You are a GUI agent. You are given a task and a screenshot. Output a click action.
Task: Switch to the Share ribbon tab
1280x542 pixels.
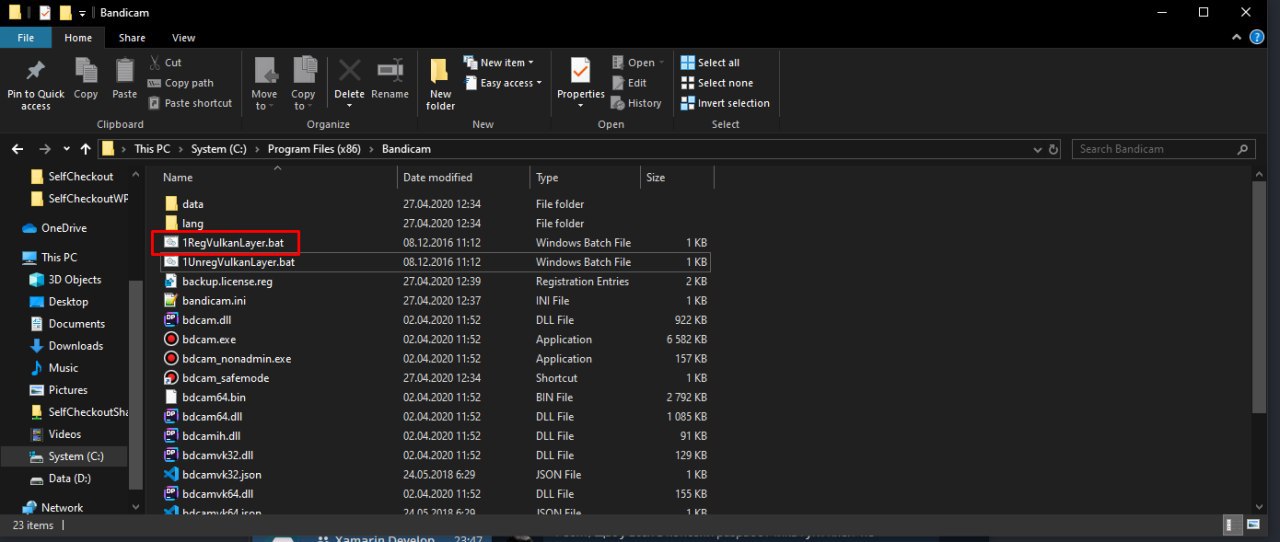132,38
